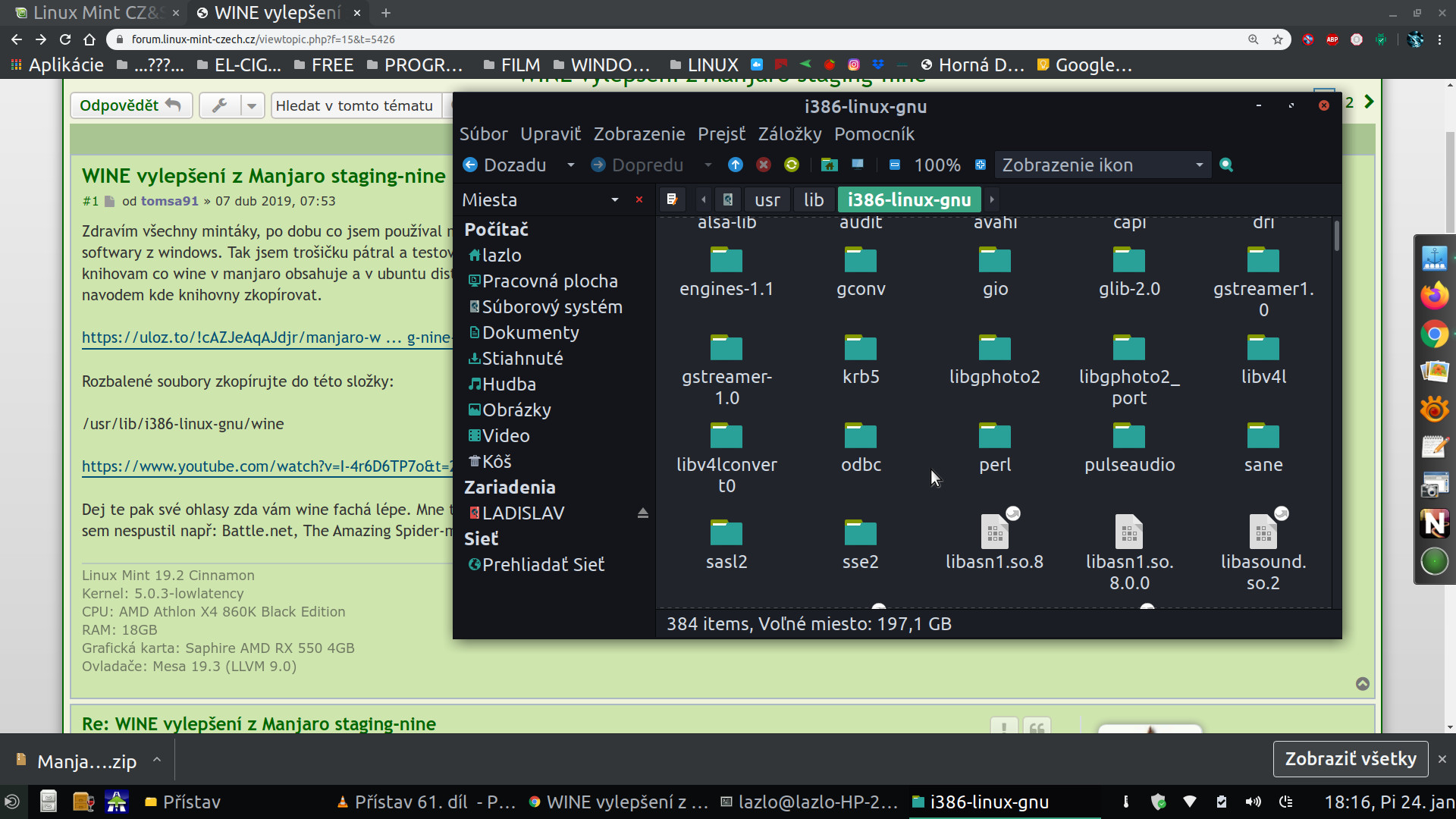Open Dozadu history dropdown arrow
Image resolution: width=1456 pixels, height=819 pixels.
[570, 165]
